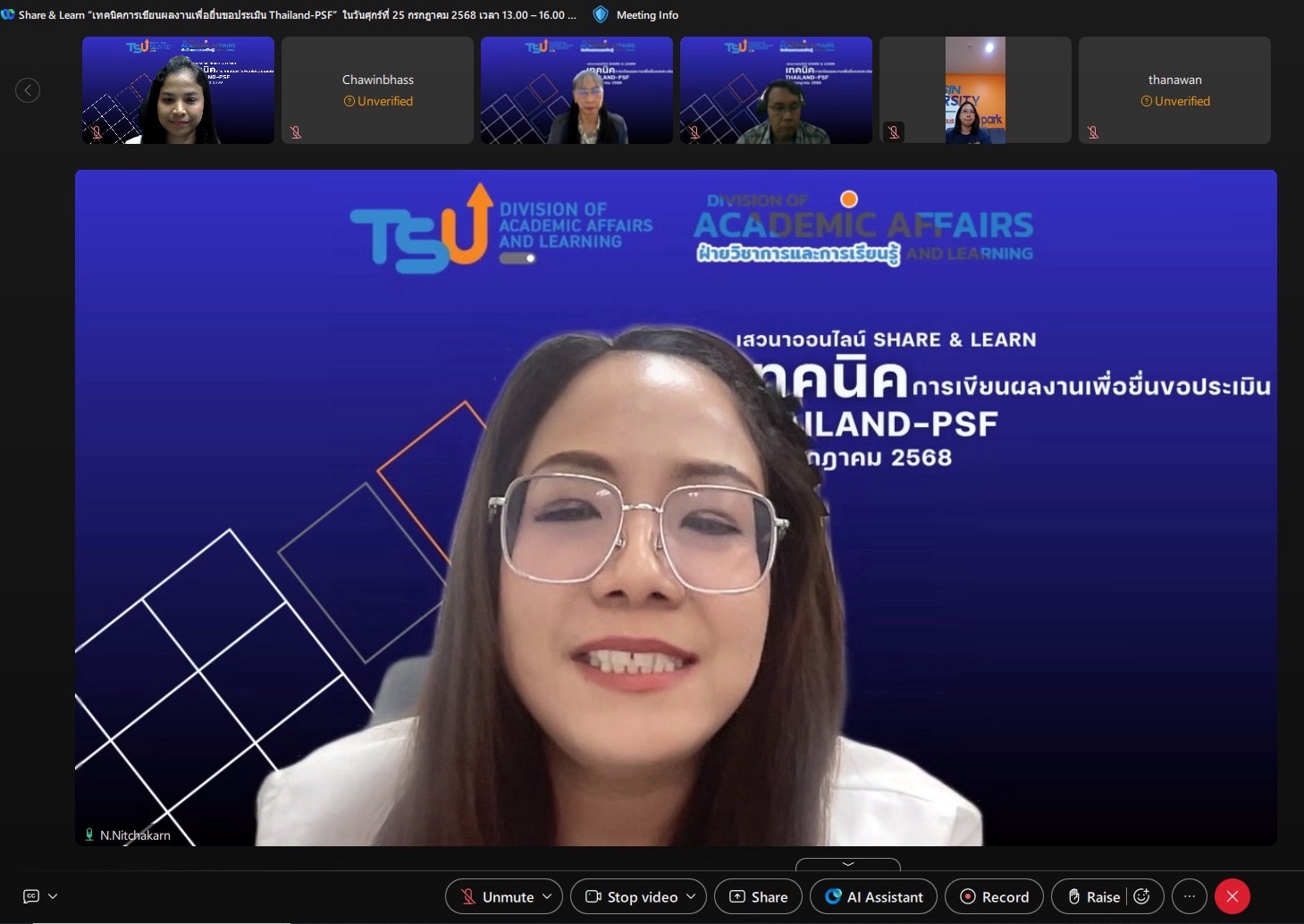Collapse the meeting controls bar handle

point(848,864)
